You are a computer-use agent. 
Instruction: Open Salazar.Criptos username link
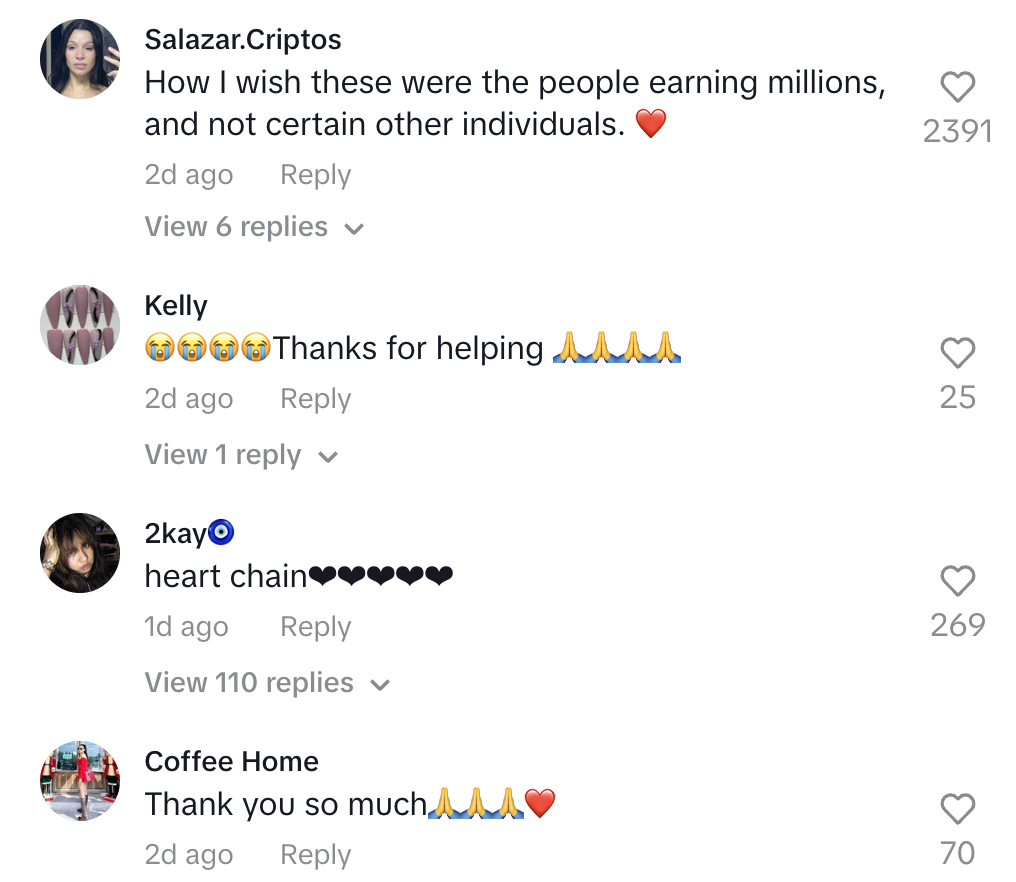pos(243,40)
